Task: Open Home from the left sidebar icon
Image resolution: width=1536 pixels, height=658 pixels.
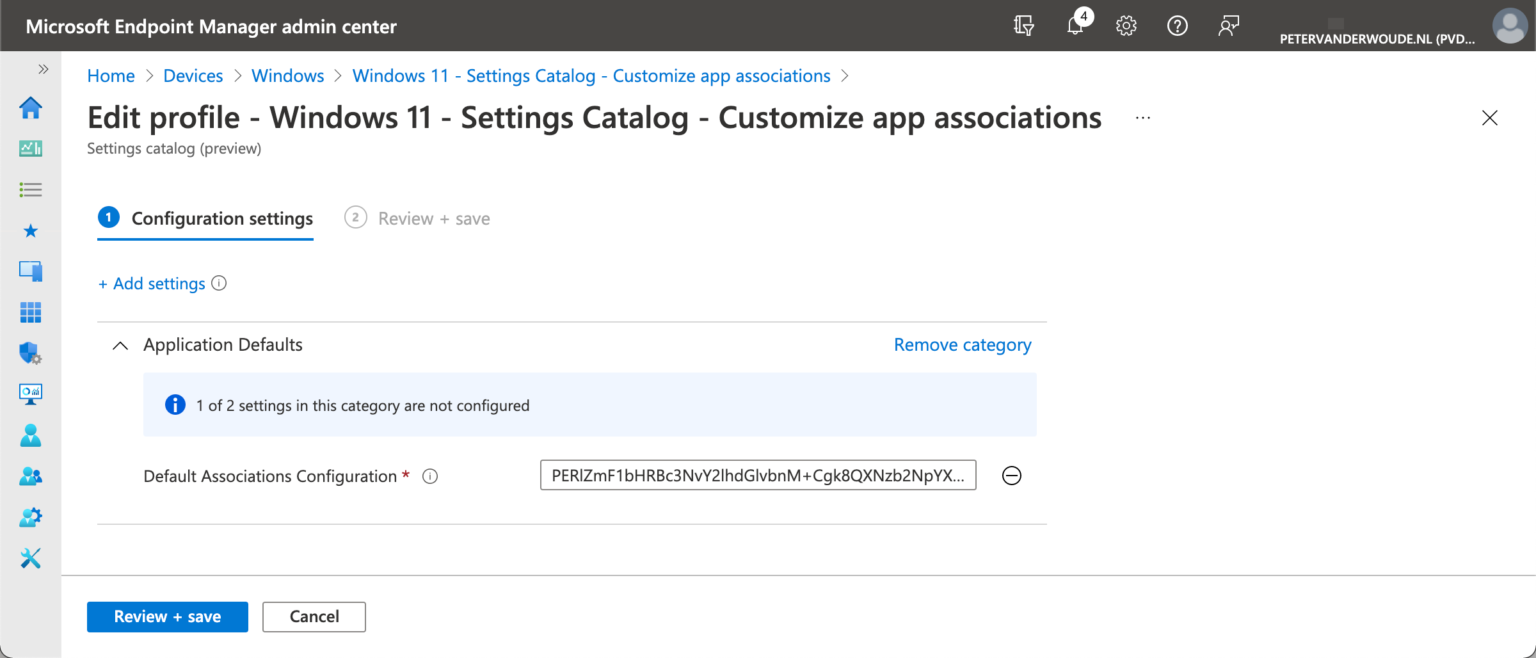Action: pos(31,108)
